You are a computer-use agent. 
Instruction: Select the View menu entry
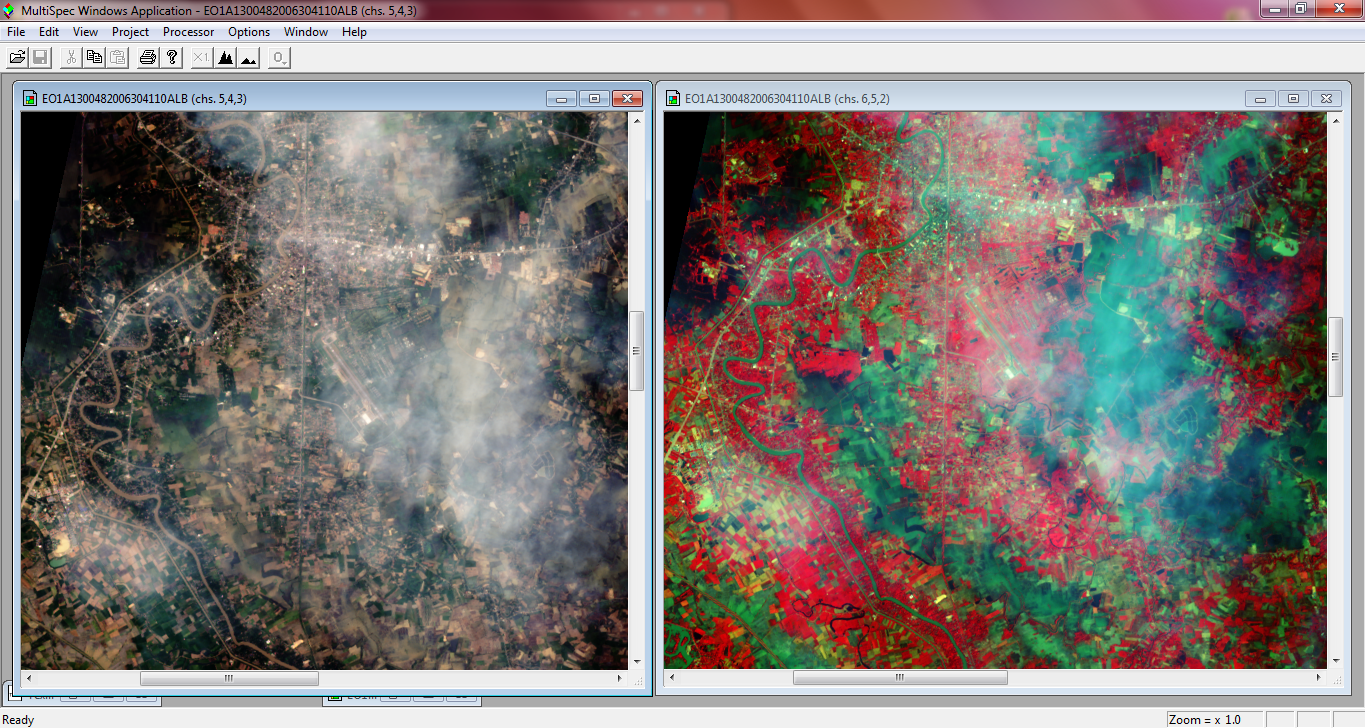(x=85, y=31)
